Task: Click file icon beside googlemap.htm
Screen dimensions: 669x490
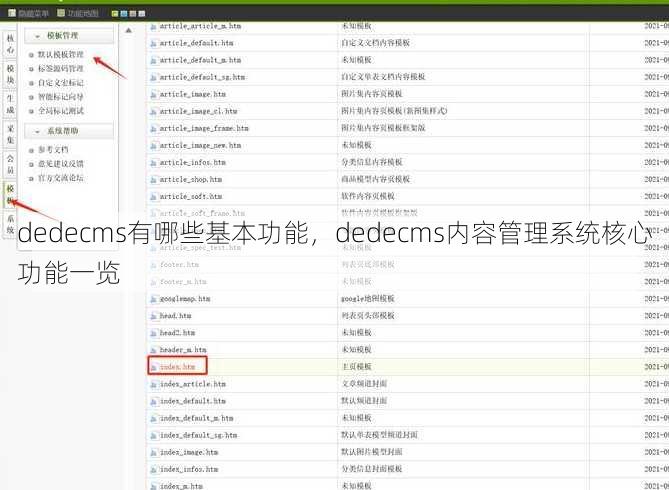Action: coord(154,299)
